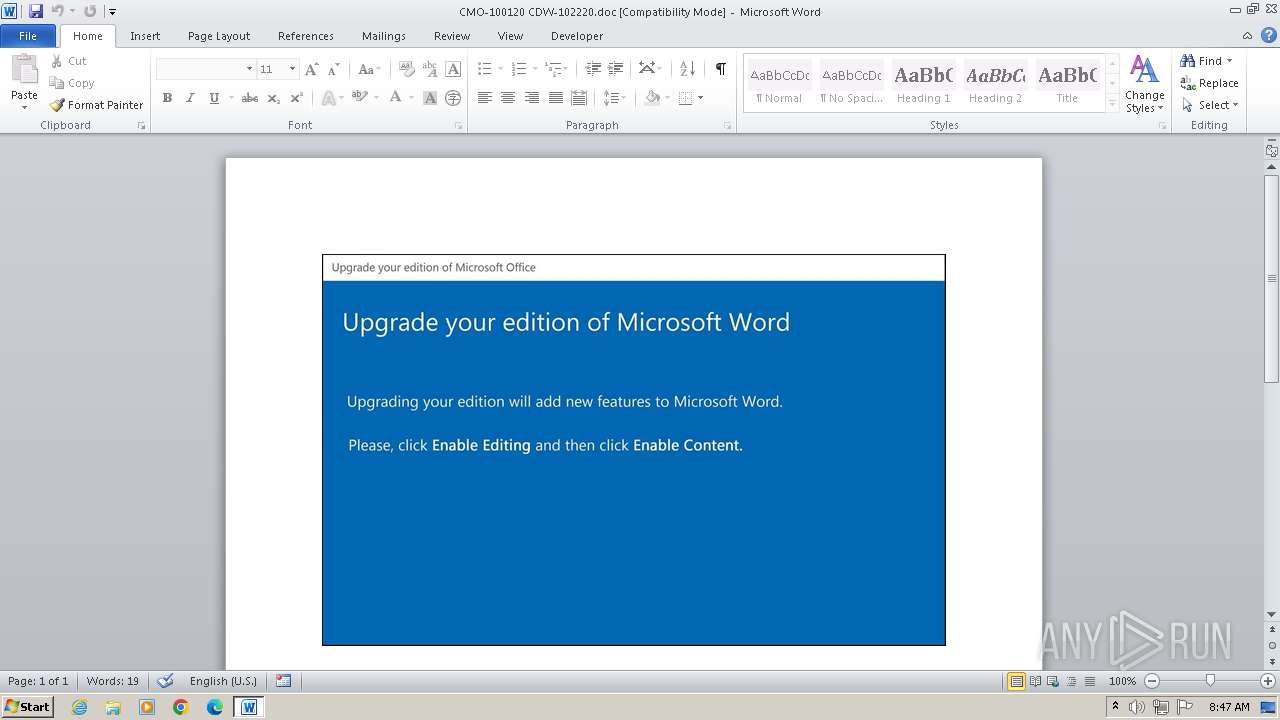Decrease the paragraph indent
1280x720 pixels.
(593, 69)
